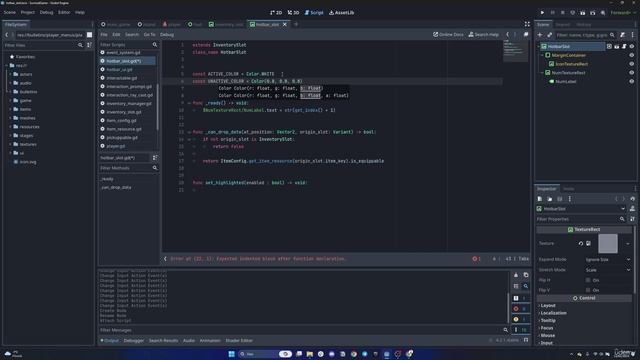Toggle distraction-free fullscreen editor icon
This screenshot has width=640, height=360.
527,24
